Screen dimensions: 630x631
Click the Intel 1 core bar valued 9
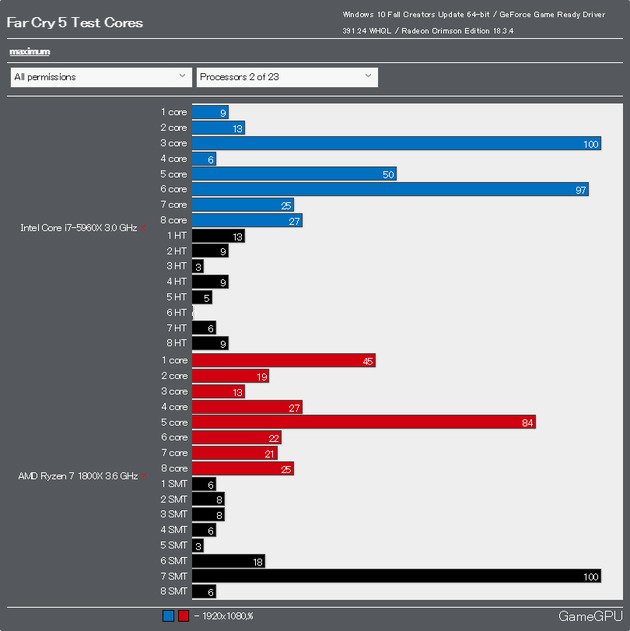(210, 112)
